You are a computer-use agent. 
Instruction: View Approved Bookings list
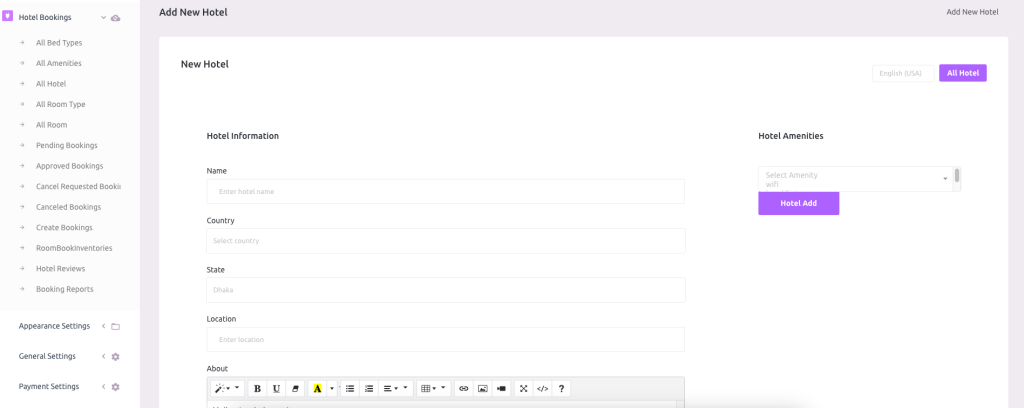(x=69, y=166)
